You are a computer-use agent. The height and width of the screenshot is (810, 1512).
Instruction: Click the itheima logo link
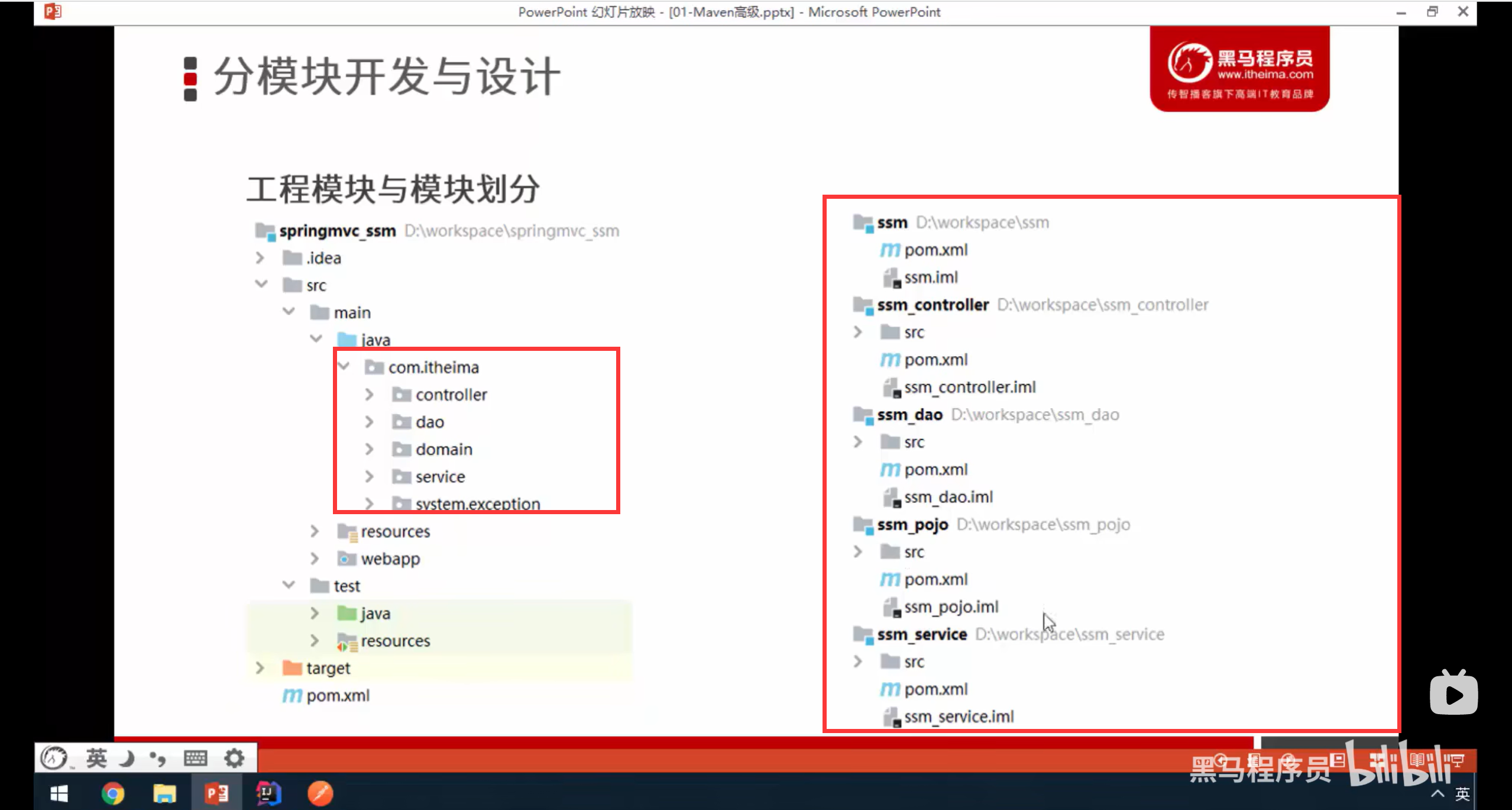tap(1239, 69)
